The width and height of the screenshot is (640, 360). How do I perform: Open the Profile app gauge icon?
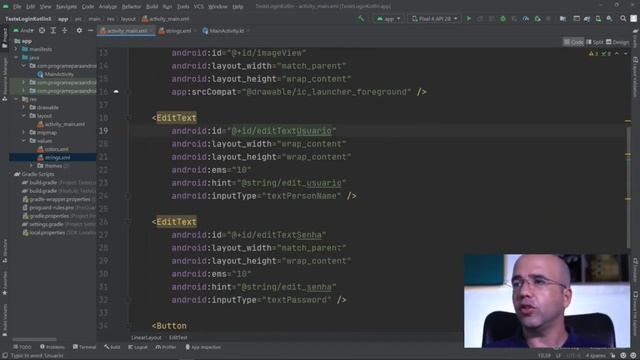click(x=526, y=19)
